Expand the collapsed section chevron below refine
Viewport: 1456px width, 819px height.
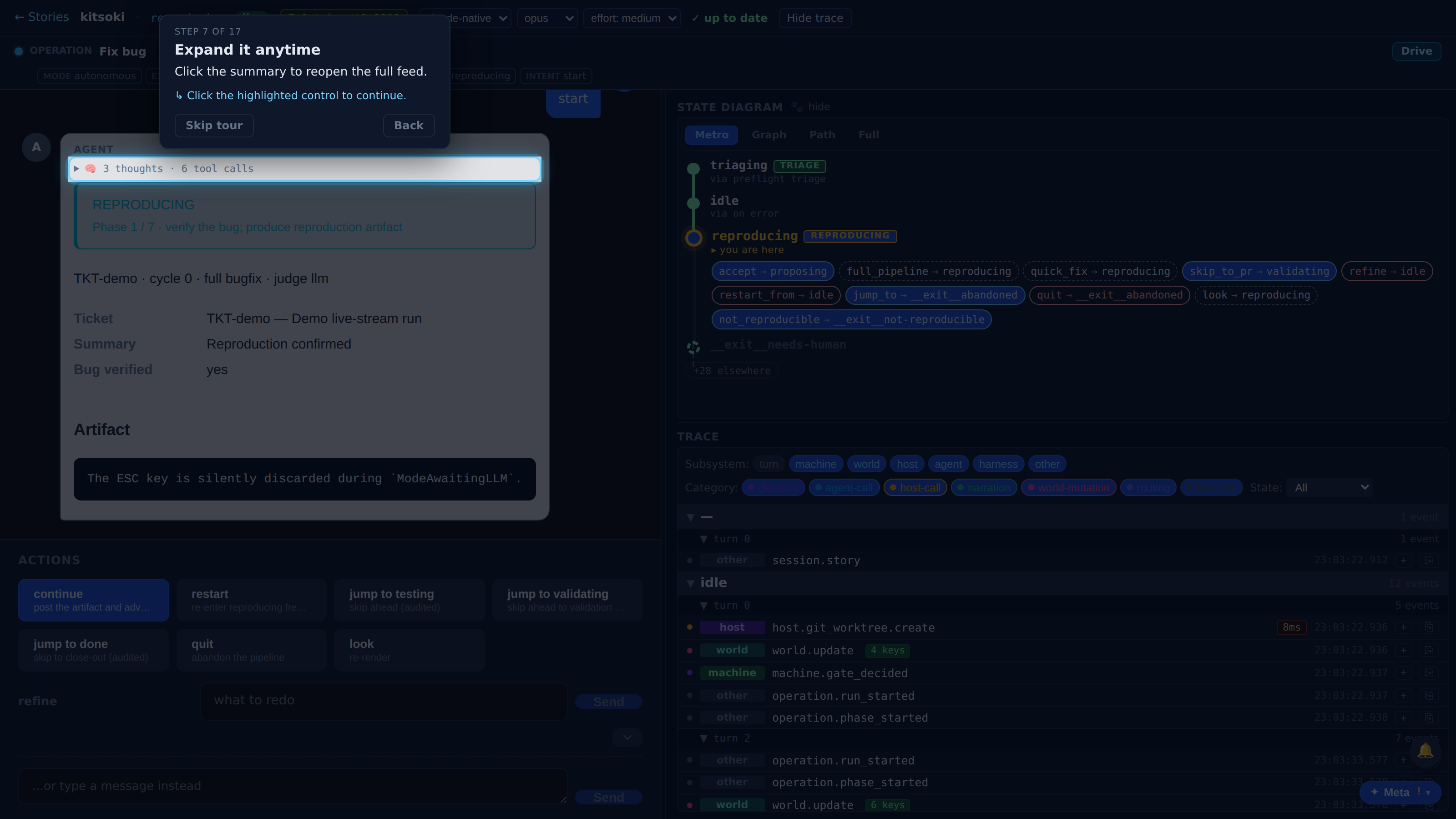(627, 738)
